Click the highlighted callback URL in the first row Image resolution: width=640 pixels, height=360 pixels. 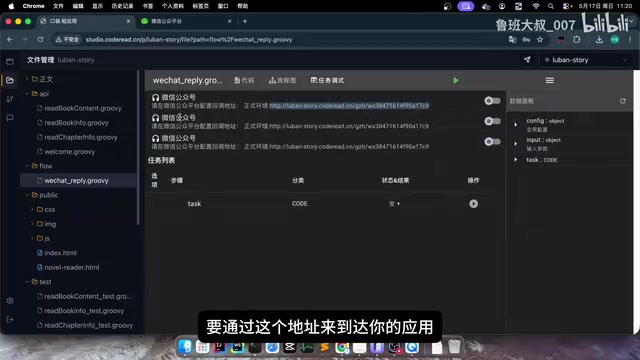tap(349, 106)
